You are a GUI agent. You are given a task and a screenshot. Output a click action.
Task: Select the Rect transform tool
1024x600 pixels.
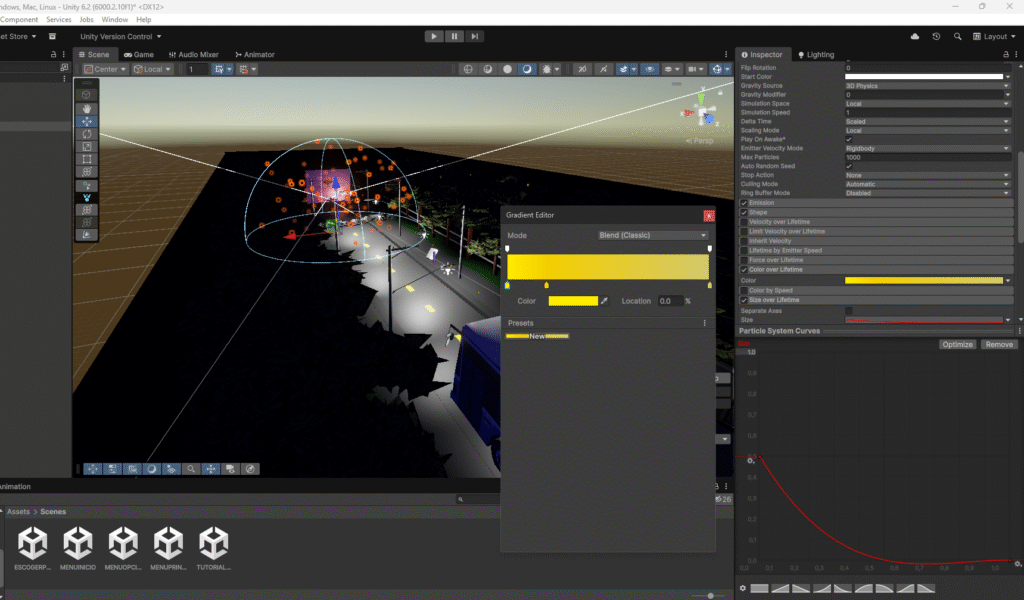[x=88, y=159]
